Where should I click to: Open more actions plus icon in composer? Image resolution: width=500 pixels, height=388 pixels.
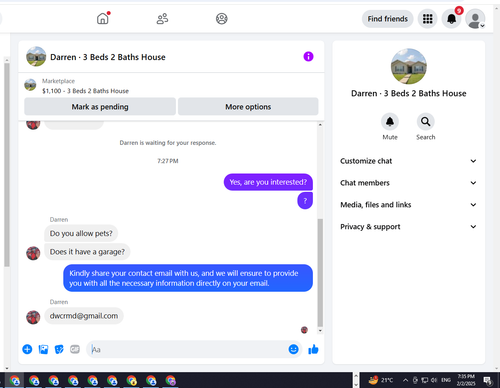27,349
